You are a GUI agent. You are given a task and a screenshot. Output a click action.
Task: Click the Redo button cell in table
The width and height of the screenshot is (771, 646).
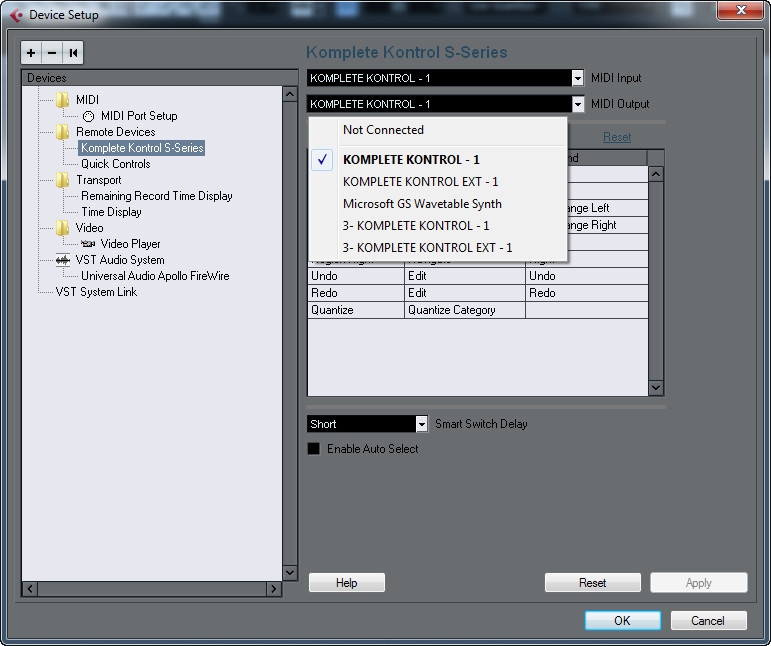pos(356,293)
